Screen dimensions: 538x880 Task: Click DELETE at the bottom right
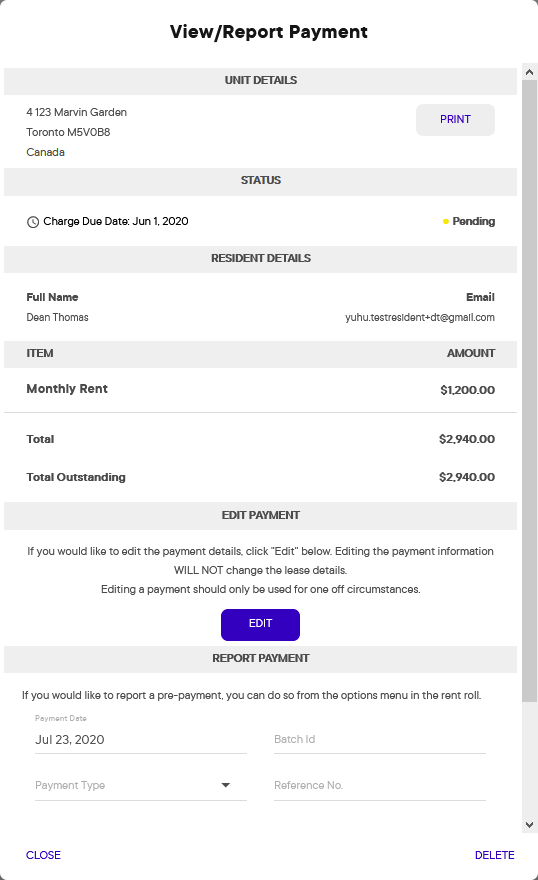pyautogui.click(x=494, y=855)
